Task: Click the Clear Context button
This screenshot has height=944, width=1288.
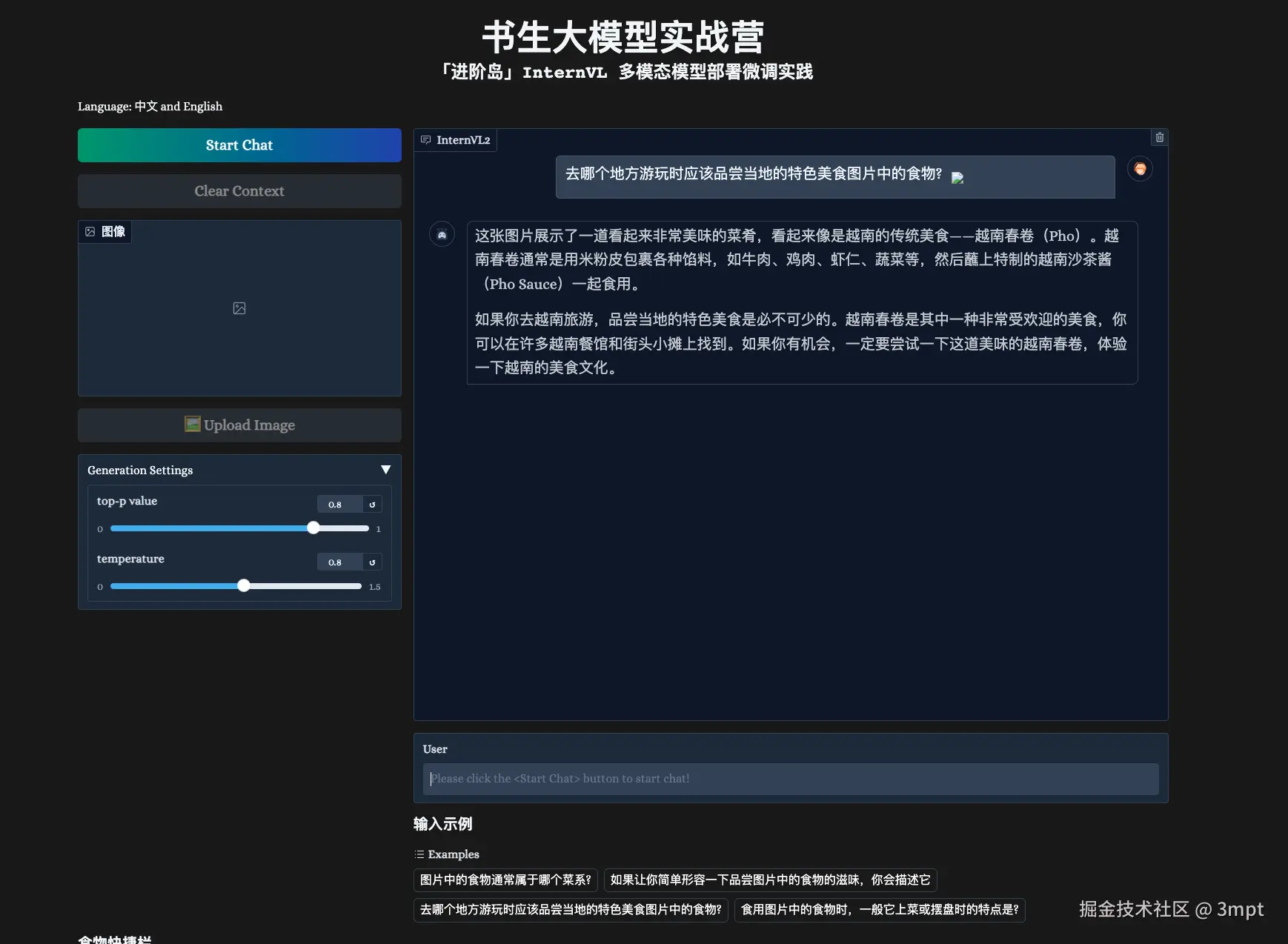Action: (239, 191)
